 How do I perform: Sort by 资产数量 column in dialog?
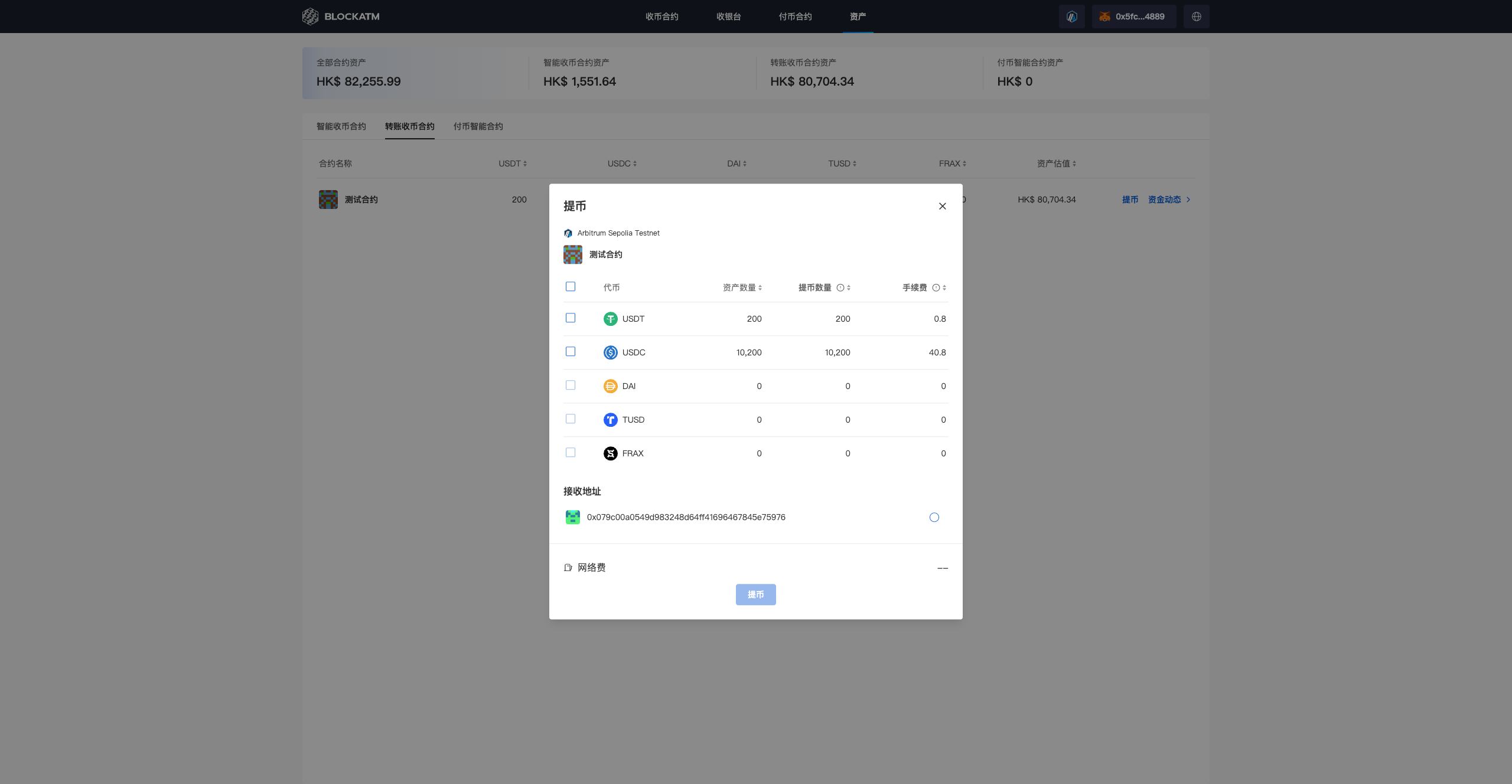tap(742, 288)
